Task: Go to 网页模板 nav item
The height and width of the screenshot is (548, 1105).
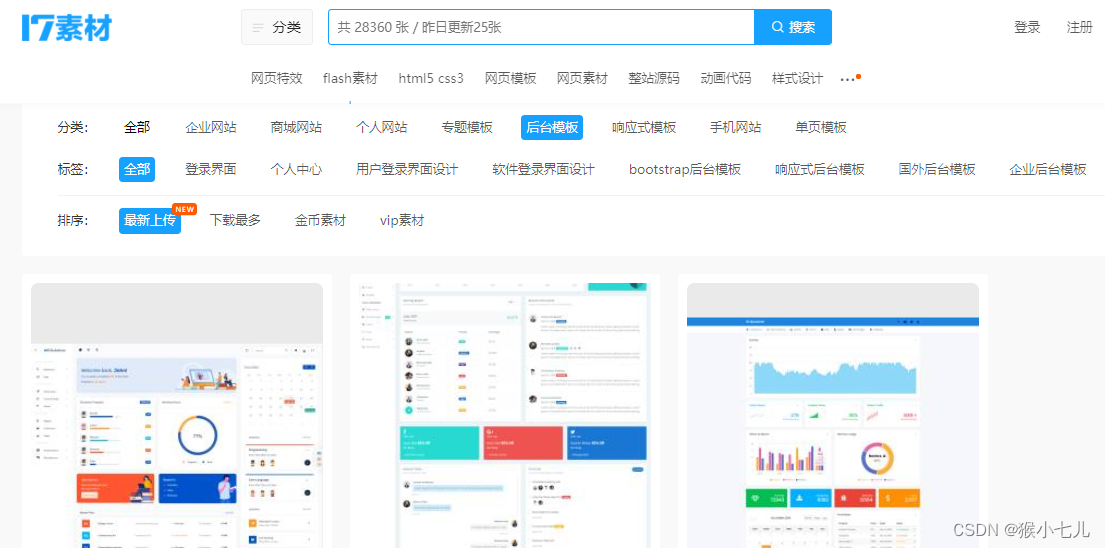Action: (x=510, y=78)
